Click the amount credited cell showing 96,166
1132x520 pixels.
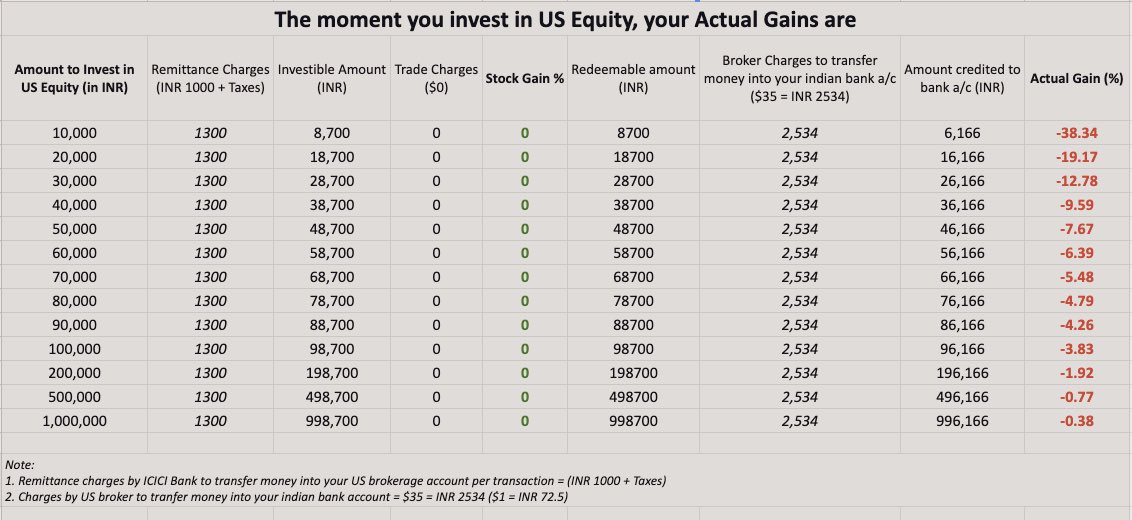click(962, 349)
